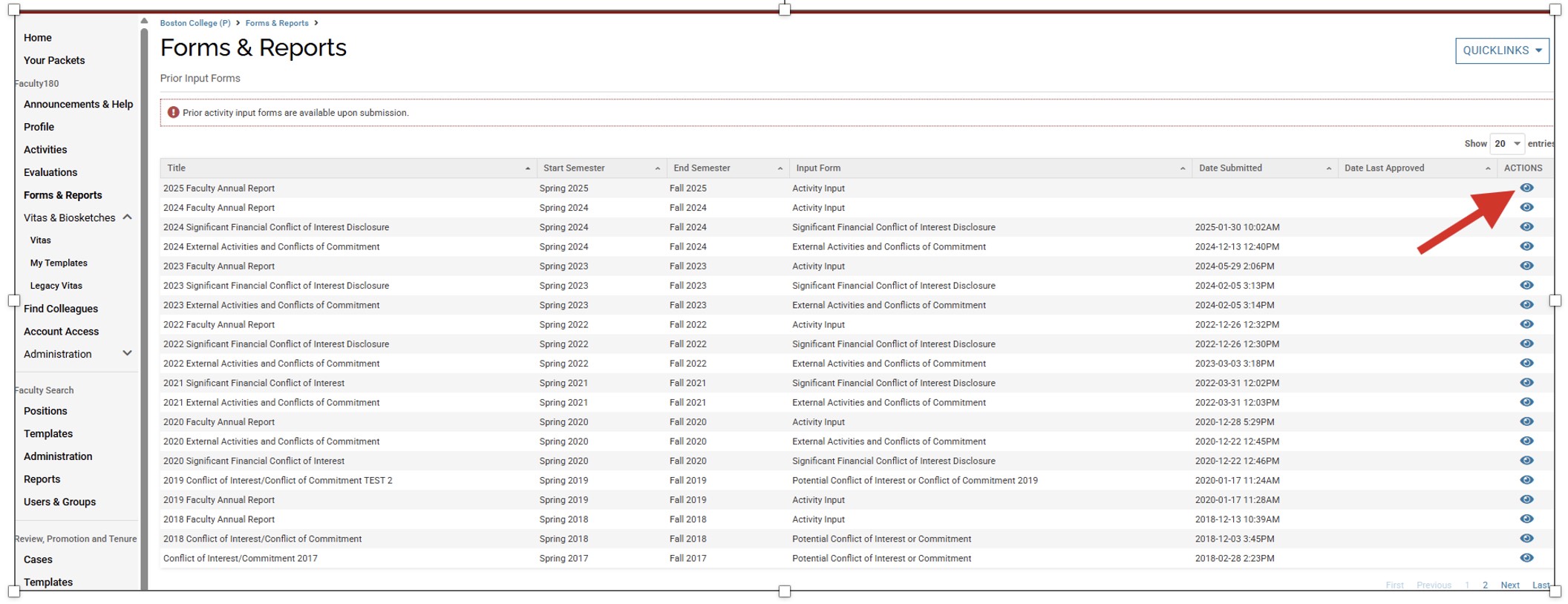
Task: View the 2025 Faculty Annual Report form
Action: [1526, 188]
